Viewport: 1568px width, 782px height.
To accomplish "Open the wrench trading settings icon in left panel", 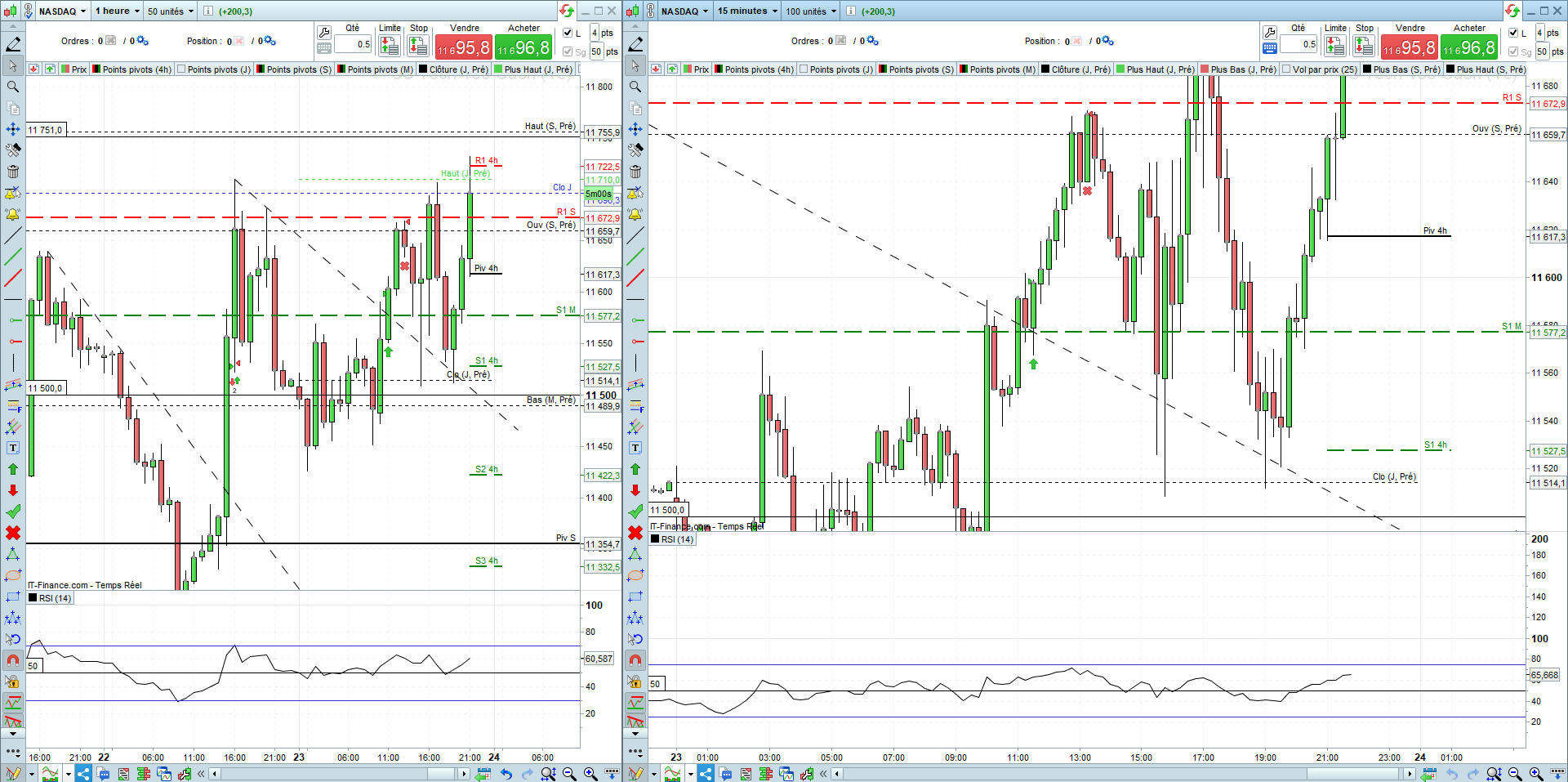I will coord(324,33).
